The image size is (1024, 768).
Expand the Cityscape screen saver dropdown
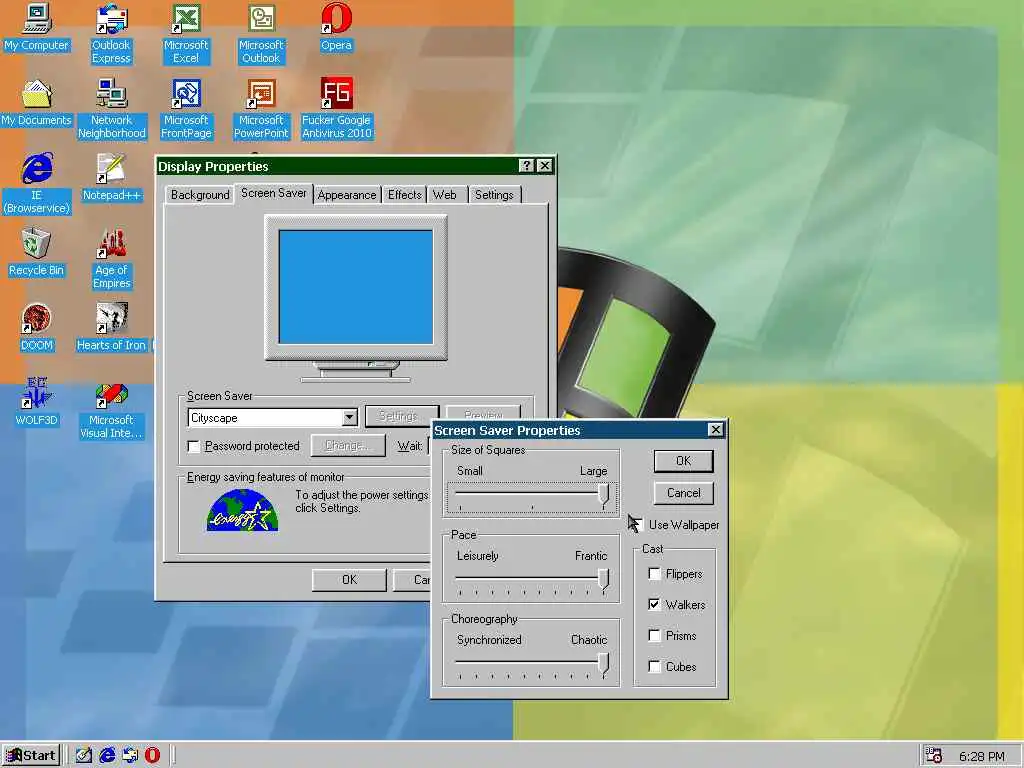click(x=349, y=417)
